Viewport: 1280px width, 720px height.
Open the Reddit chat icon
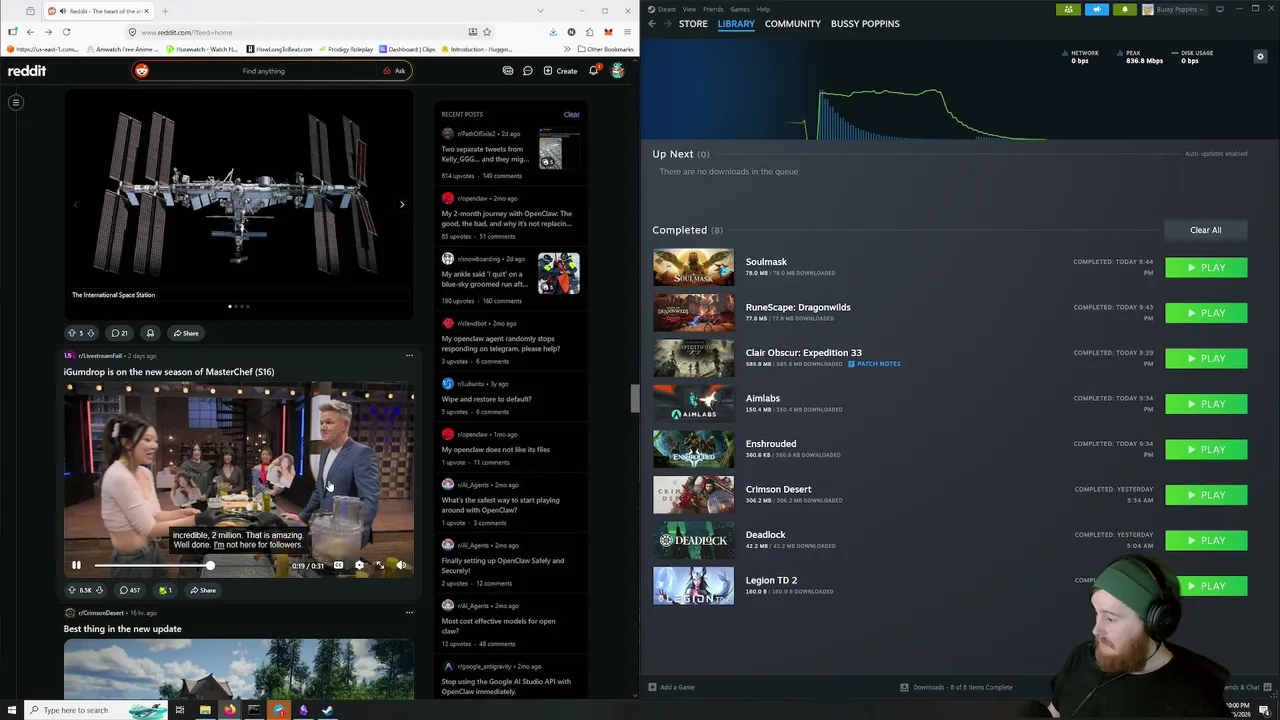coord(528,71)
